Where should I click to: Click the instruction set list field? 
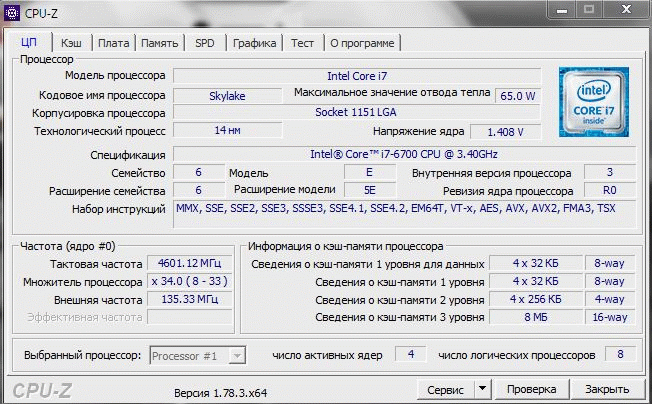pyautogui.click(x=404, y=214)
